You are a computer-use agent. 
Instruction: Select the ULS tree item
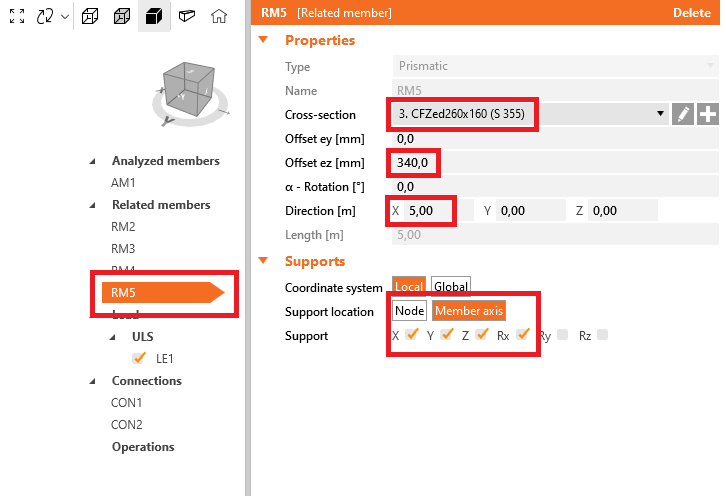143,337
